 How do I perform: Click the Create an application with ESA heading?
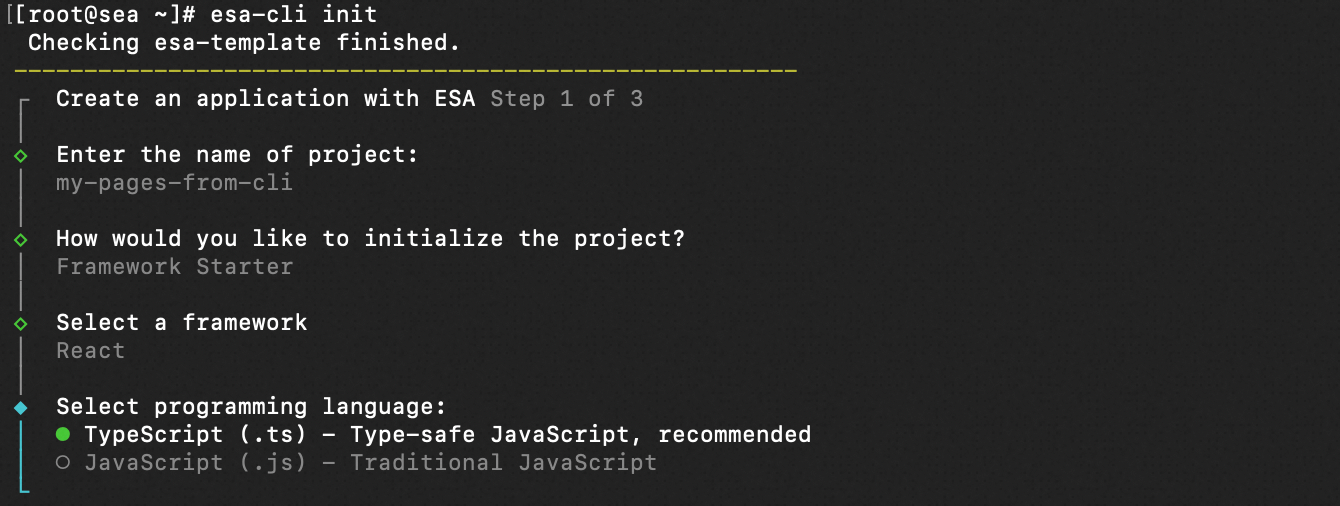[x=265, y=99]
